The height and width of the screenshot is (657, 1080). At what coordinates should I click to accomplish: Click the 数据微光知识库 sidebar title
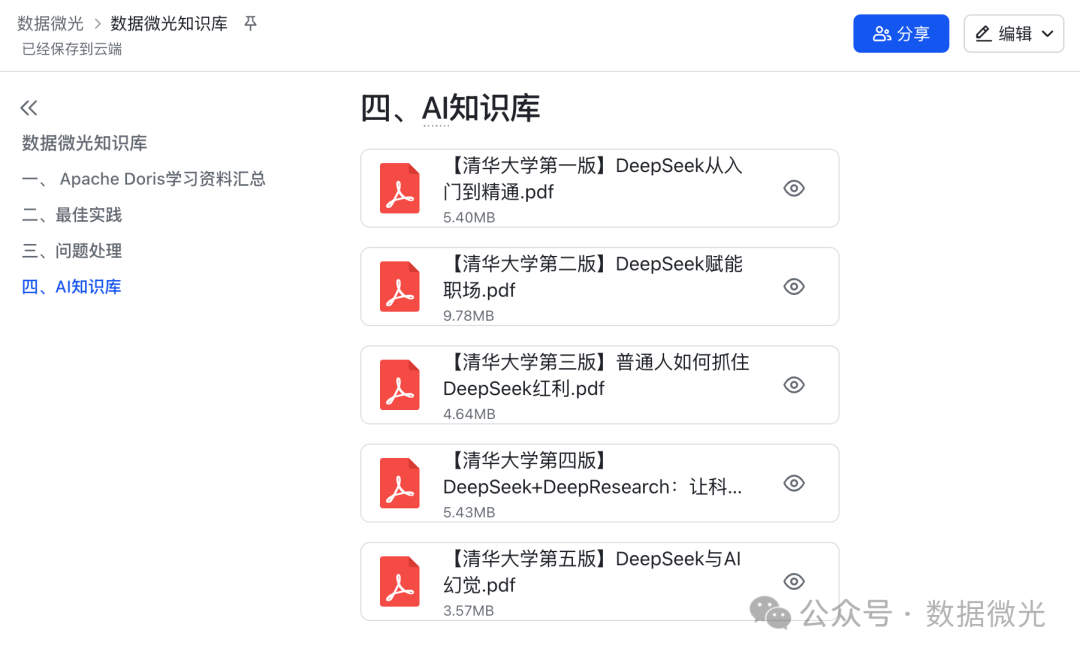pos(84,143)
